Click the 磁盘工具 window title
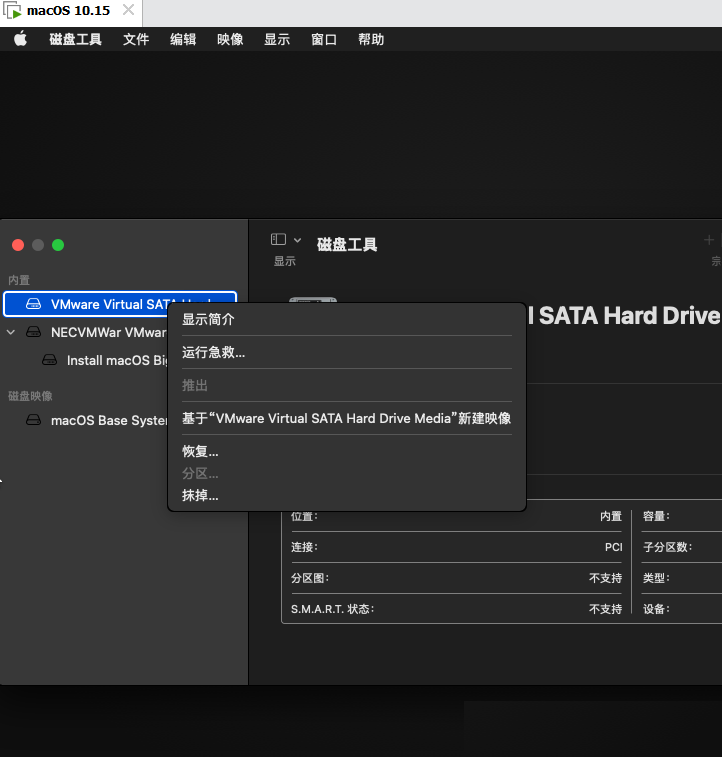 [x=347, y=244]
